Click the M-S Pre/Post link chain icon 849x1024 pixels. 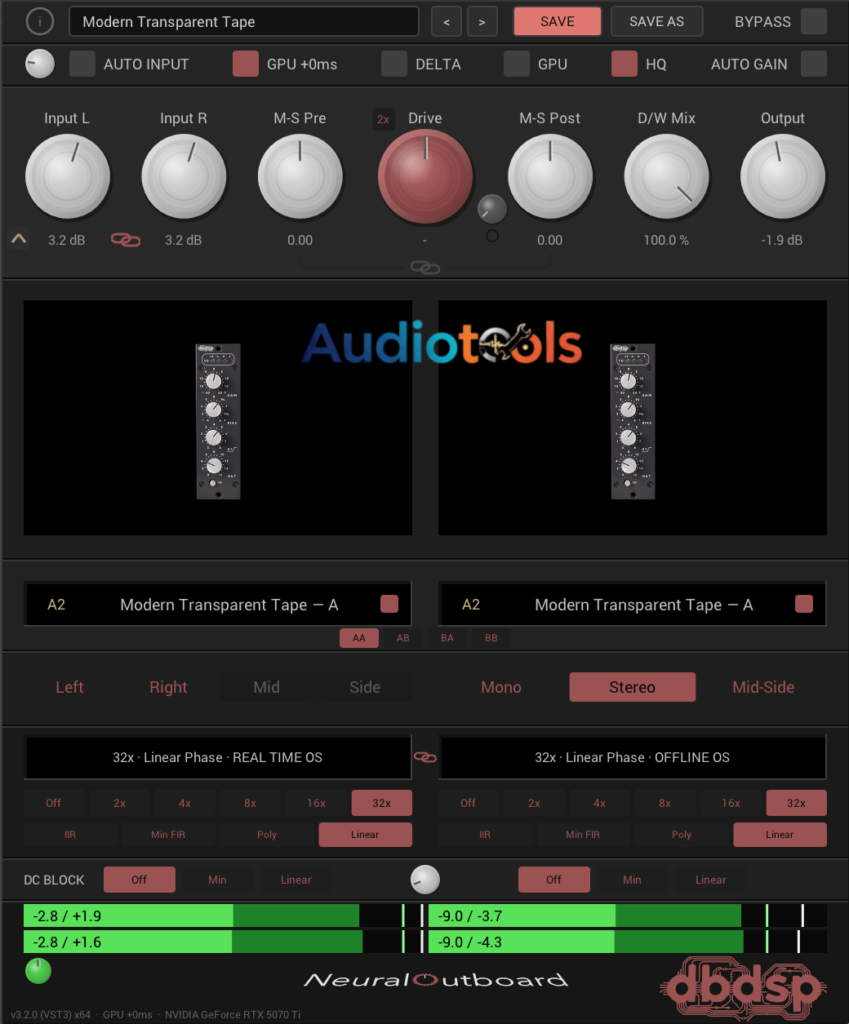[x=424, y=268]
